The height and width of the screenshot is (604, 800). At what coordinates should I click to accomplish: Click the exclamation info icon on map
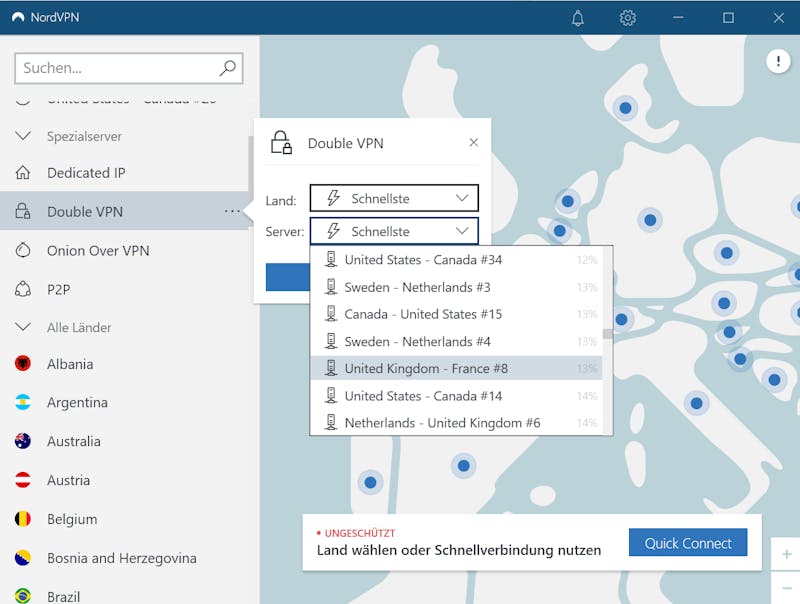(778, 62)
